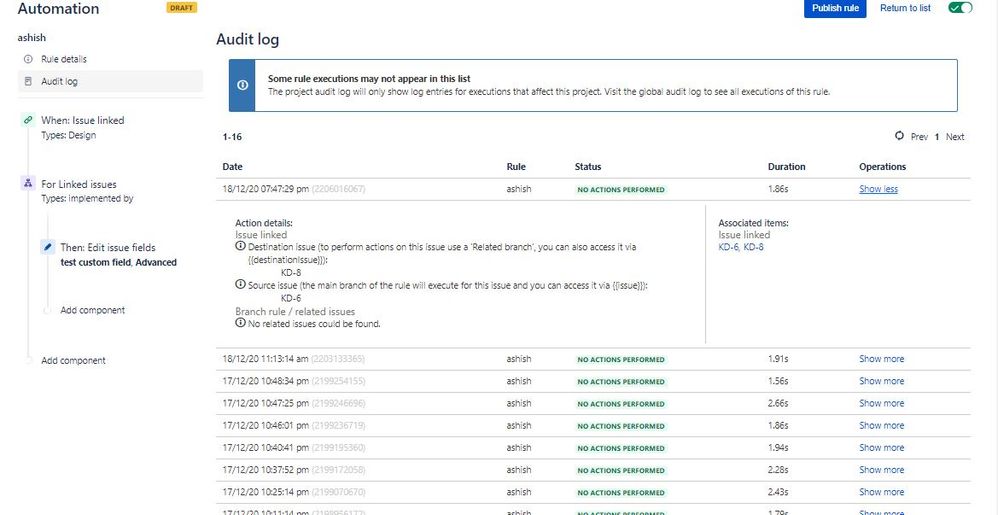Screen dimensions: 998x515
Task: Show more for 17/12/20 10:48:34 pm entry
Action: 882,381
